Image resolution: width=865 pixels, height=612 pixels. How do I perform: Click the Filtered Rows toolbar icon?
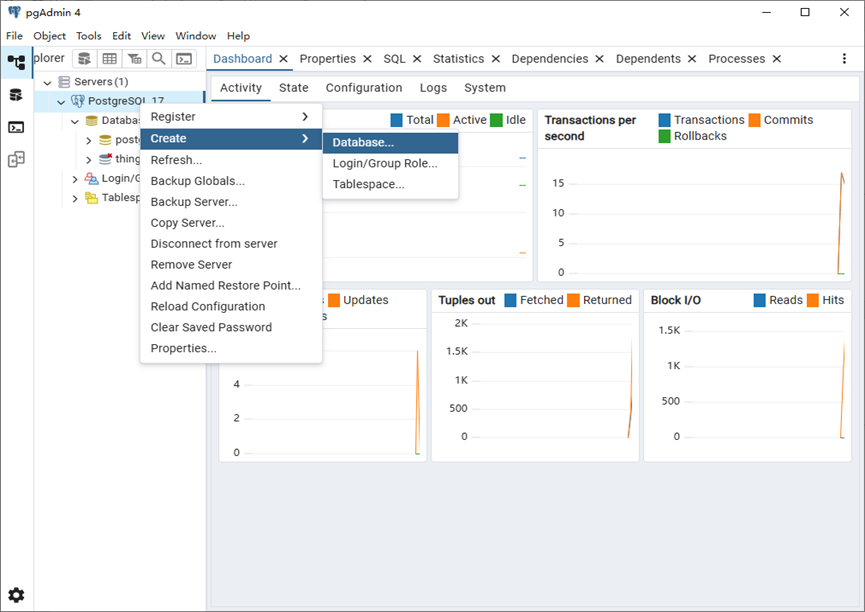tap(134, 58)
